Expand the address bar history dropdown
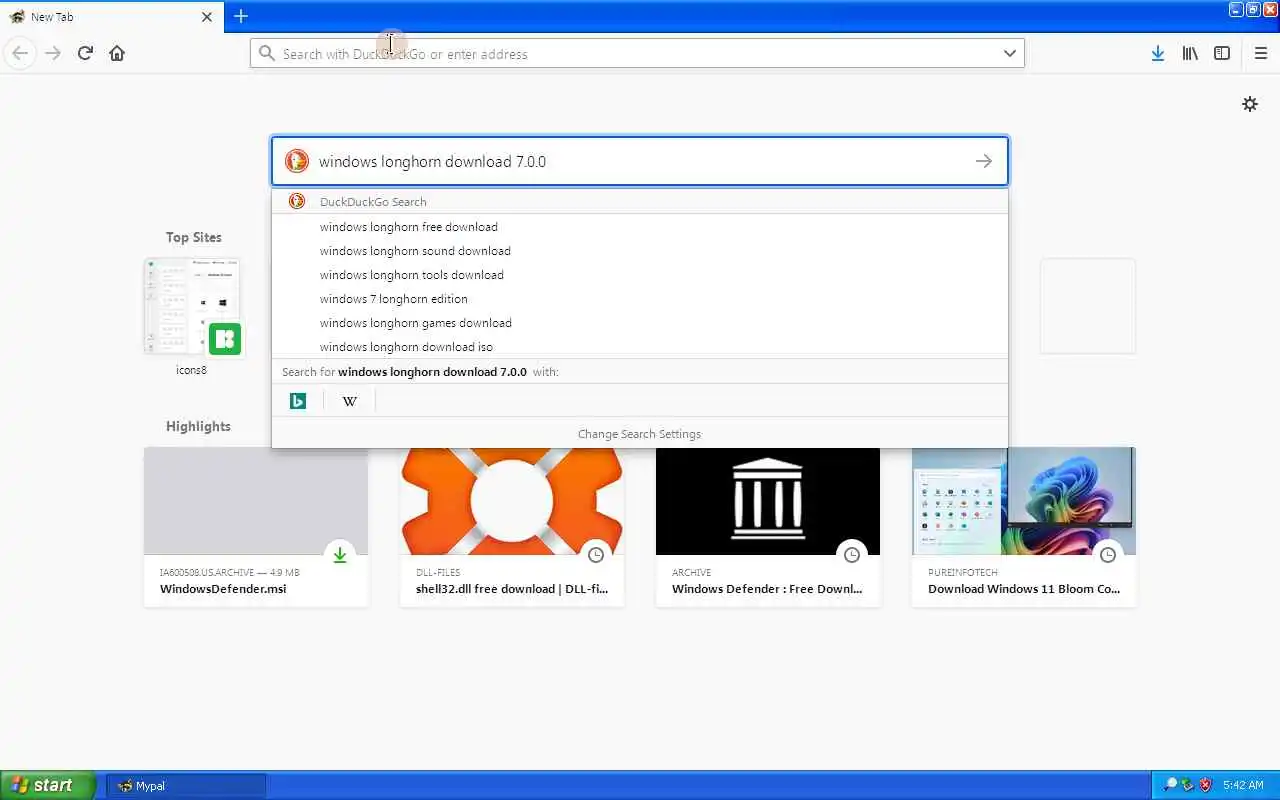1280x800 pixels. (1010, 54)
